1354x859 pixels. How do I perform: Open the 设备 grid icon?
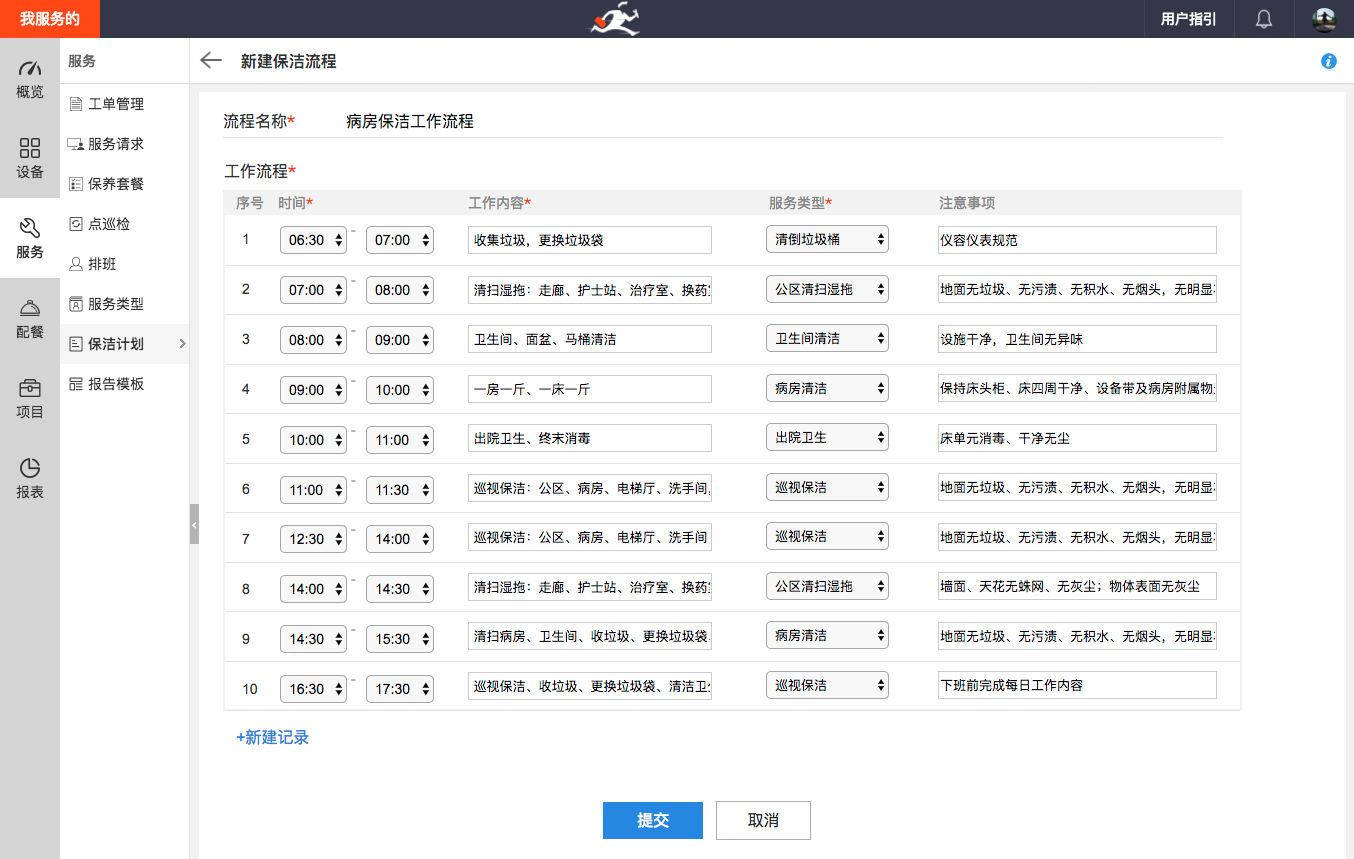(30, 148)
